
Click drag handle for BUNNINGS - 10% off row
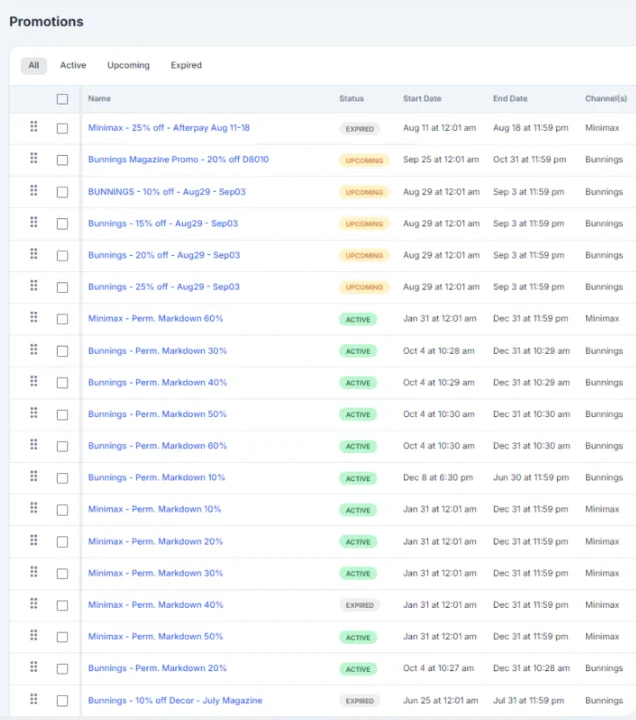(x=34, y=190)
